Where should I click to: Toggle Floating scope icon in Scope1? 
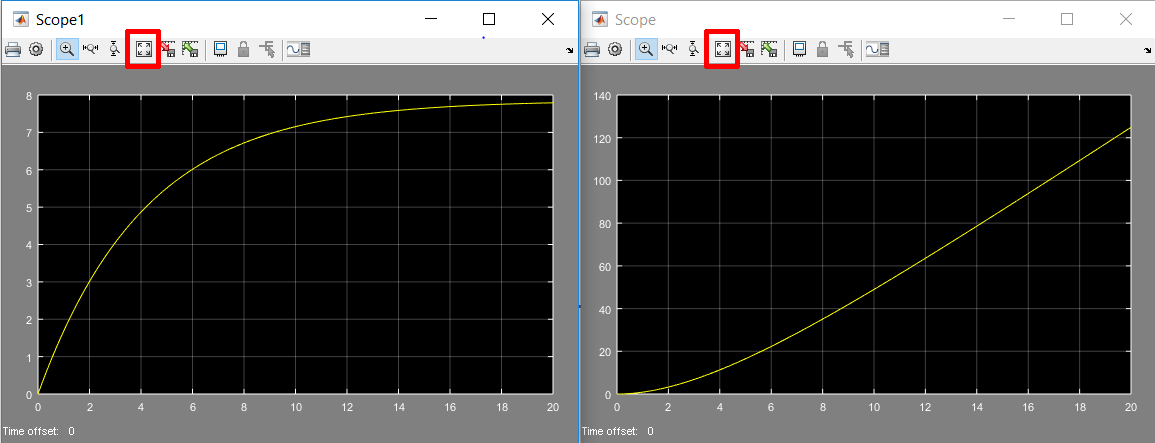220,49
